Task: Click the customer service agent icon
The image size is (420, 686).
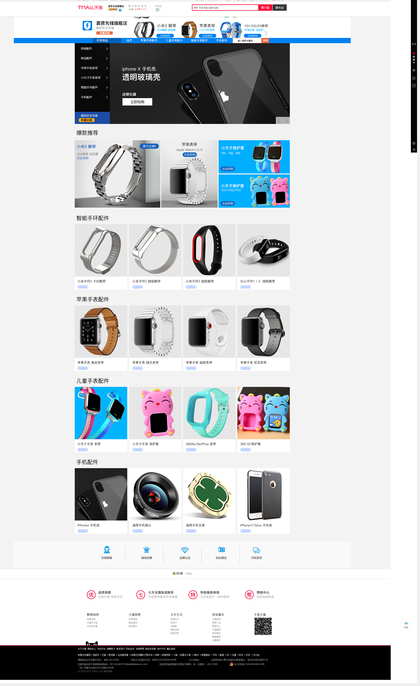Action: point(106,550)
